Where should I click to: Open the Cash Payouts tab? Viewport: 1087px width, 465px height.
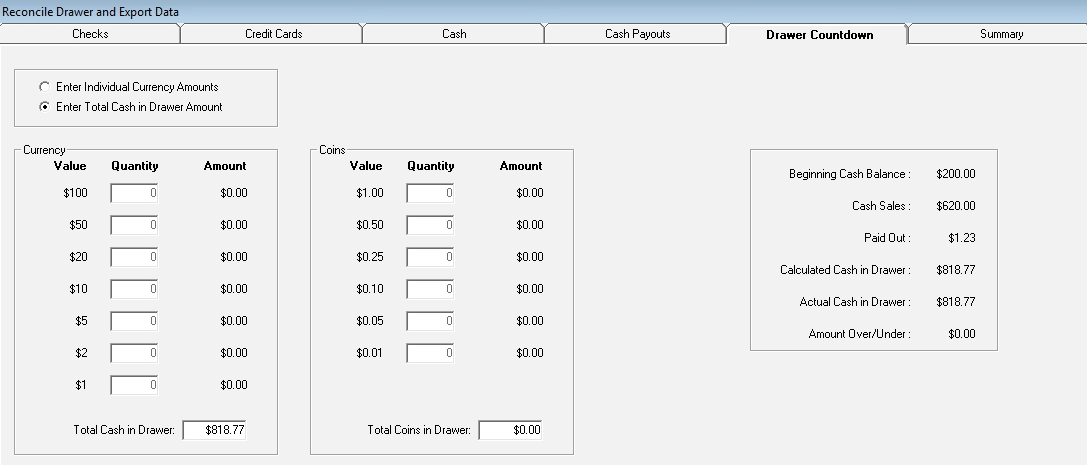[x=637, y=34]
